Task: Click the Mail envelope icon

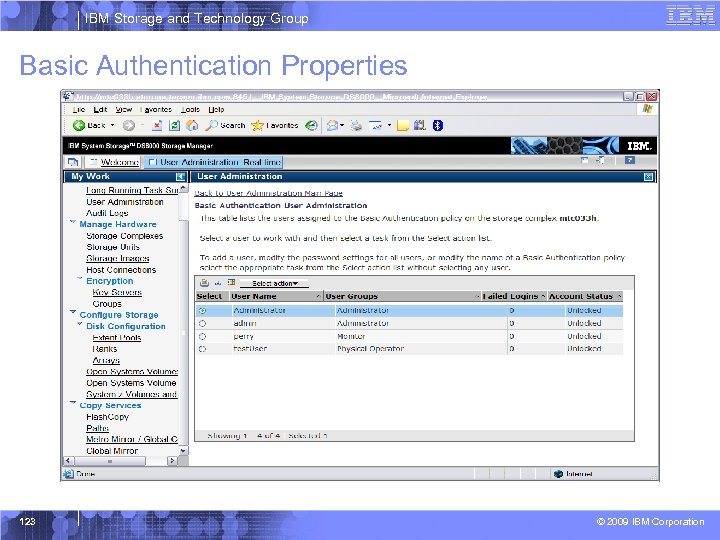Action: (x=332, y=125)
